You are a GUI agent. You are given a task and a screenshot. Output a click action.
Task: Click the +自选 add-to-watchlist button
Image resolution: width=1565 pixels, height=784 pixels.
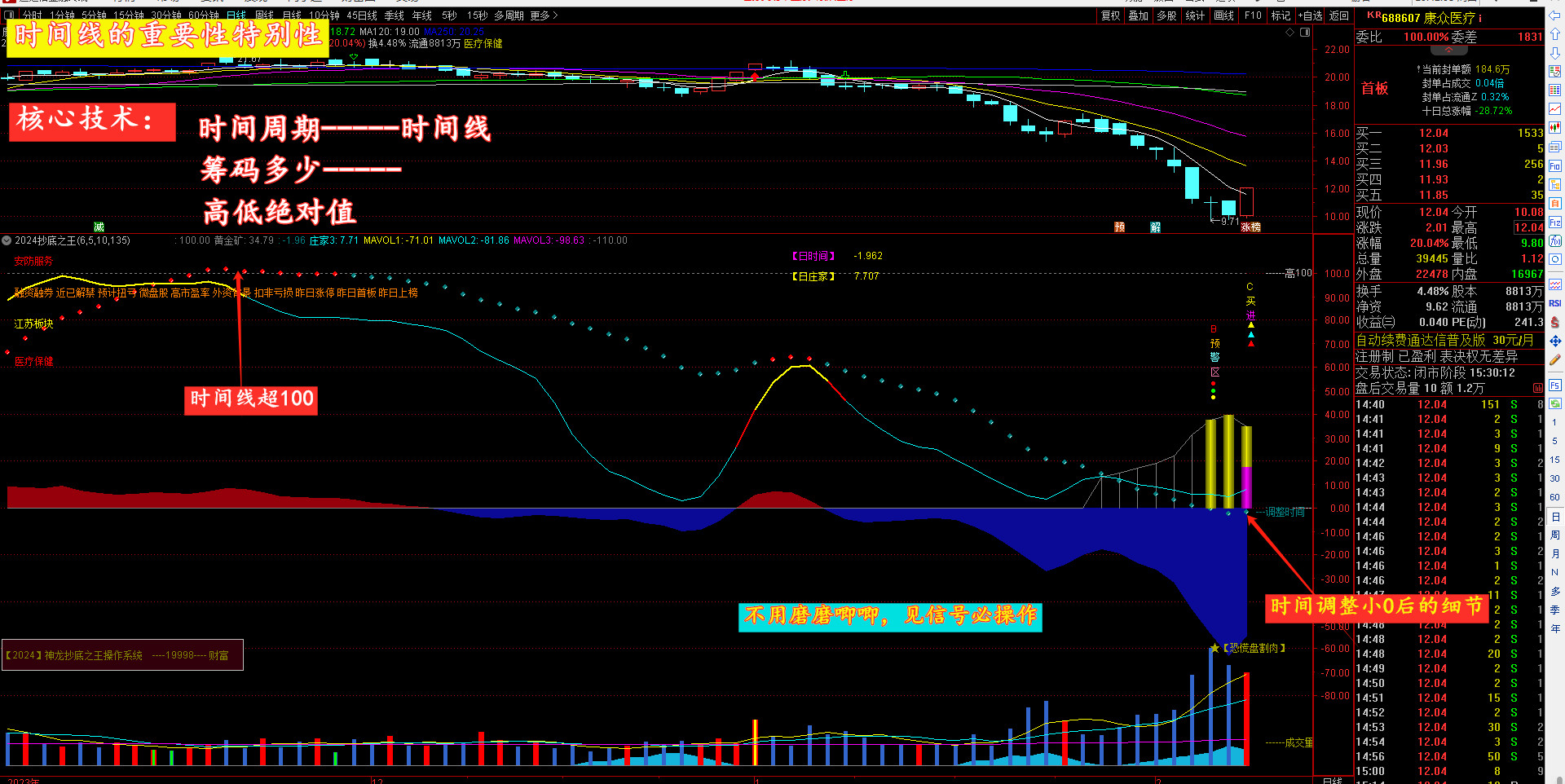pos(1311,15)
